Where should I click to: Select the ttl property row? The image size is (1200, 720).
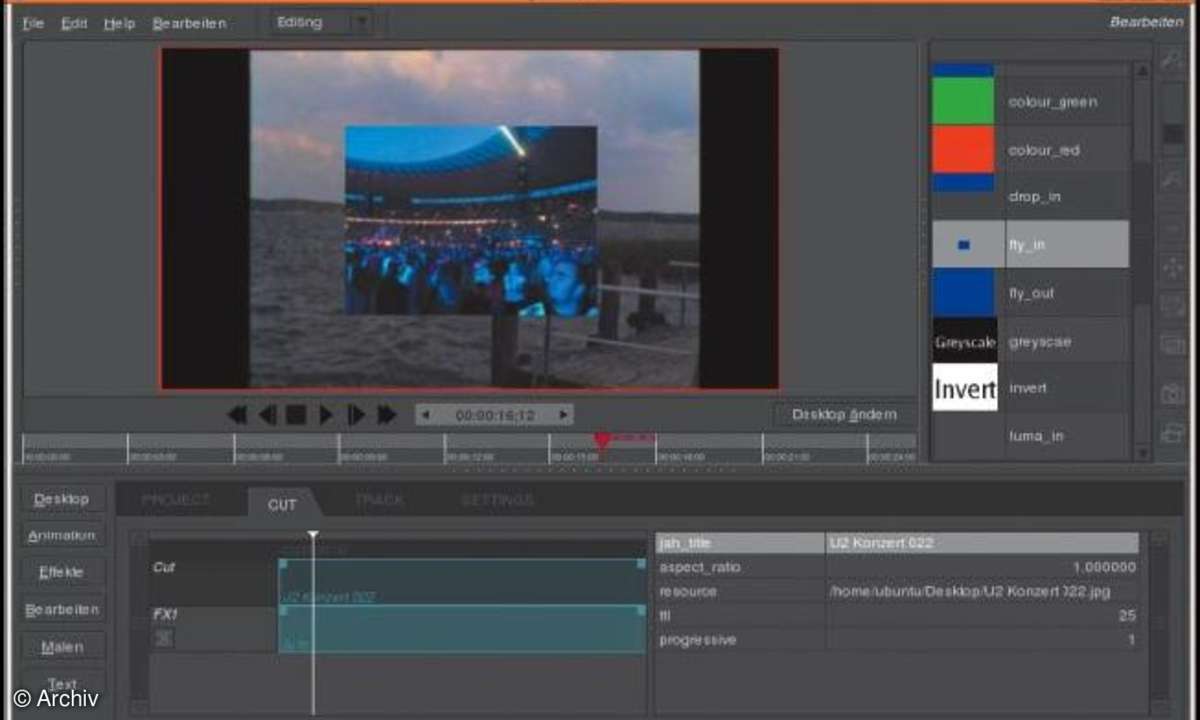pyautogui.click(x=896, y=616)
